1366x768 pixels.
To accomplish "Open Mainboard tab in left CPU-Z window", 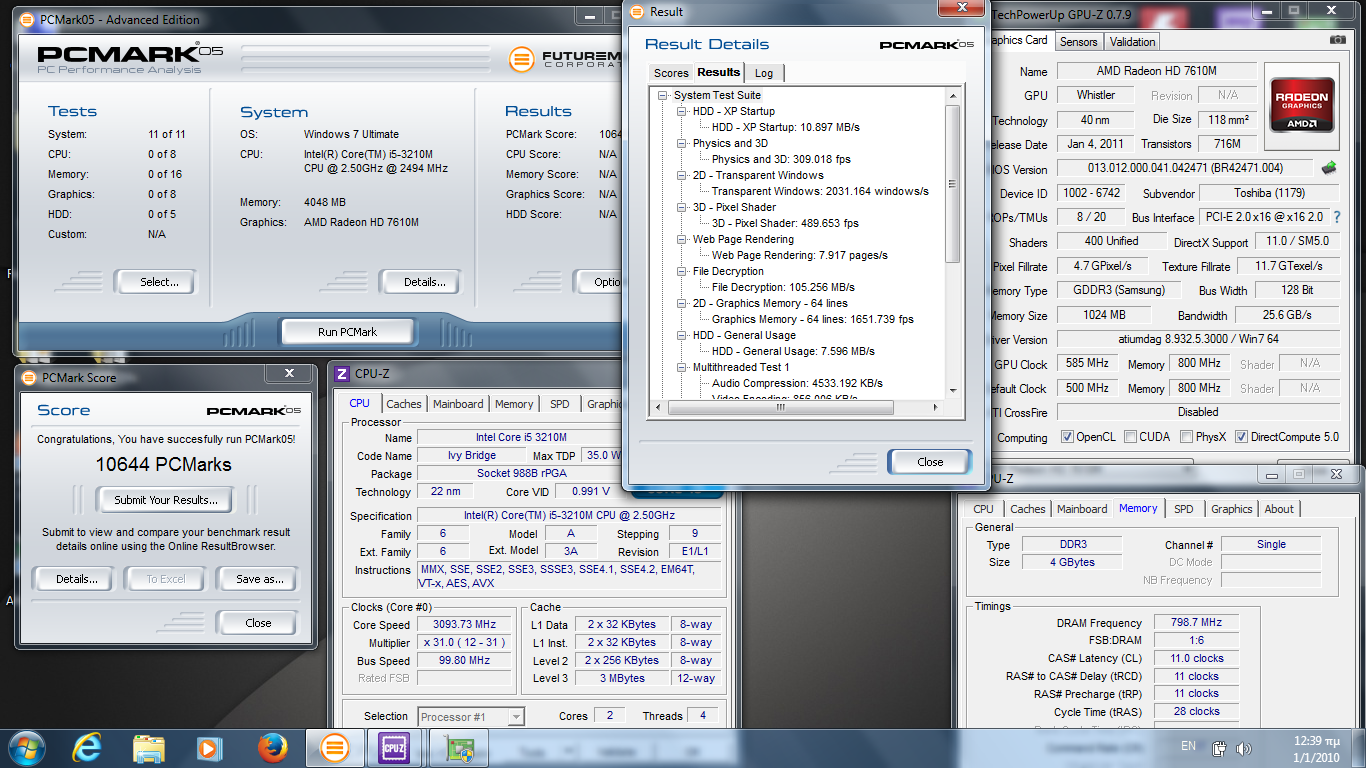I will tap(458, 404).
